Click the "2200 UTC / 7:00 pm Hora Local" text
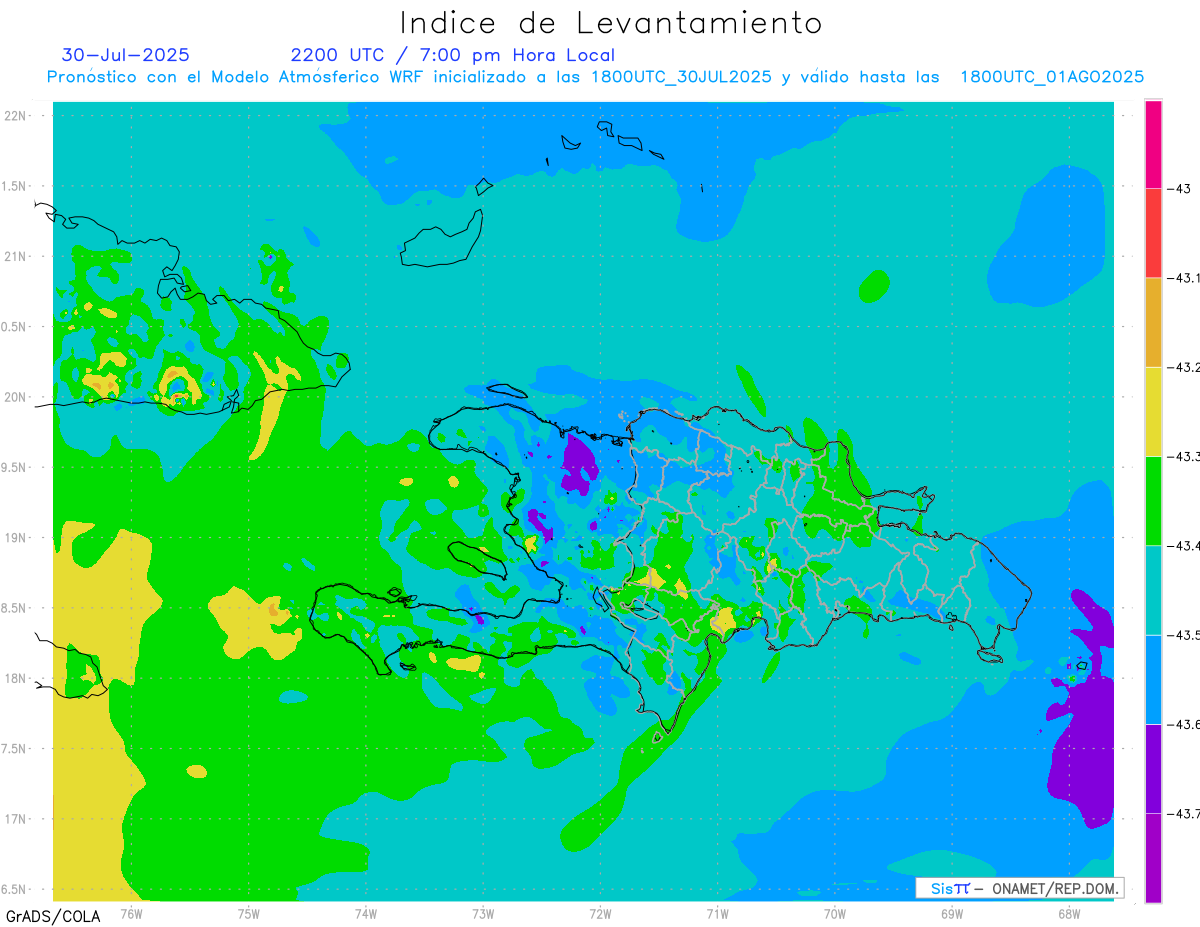Viewport: 1200px width, 927px height. pos(453,55)
